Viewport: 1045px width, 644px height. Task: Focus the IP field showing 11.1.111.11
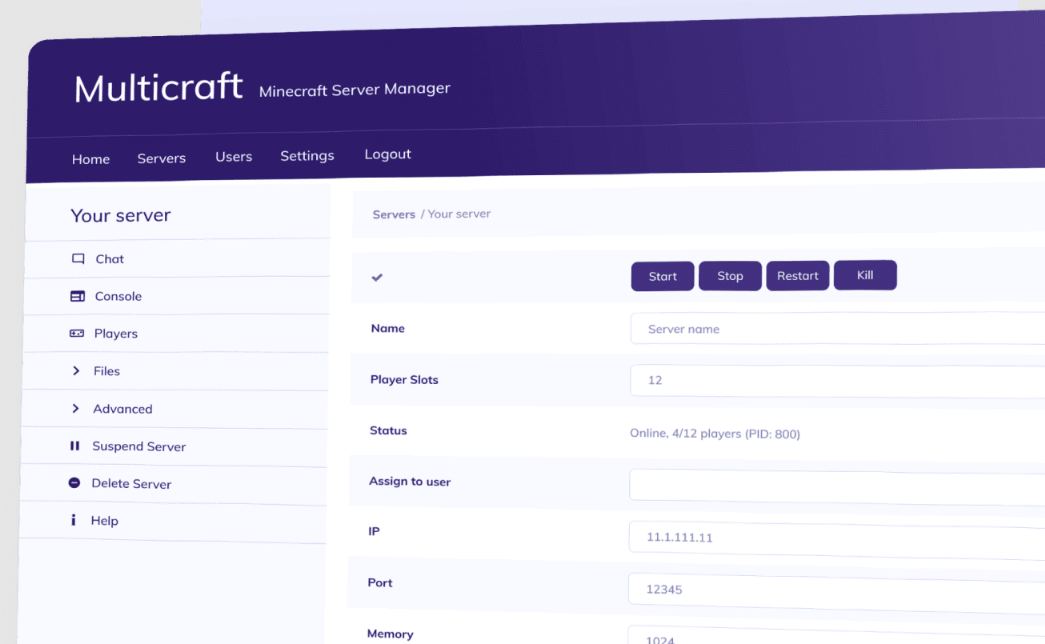coord(837,540)
